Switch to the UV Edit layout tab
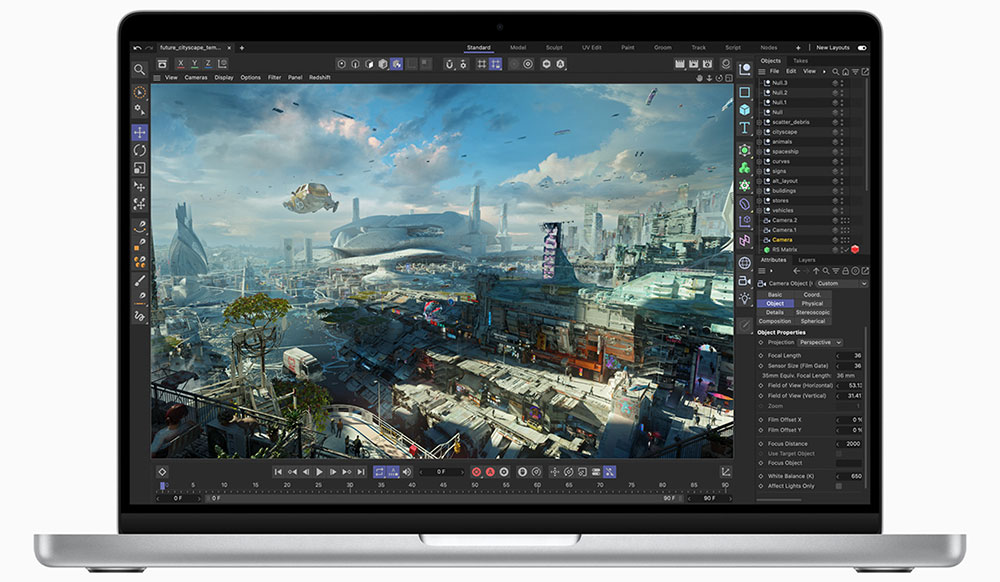Screen dimensions: 1000x582 tap(592, 46)
